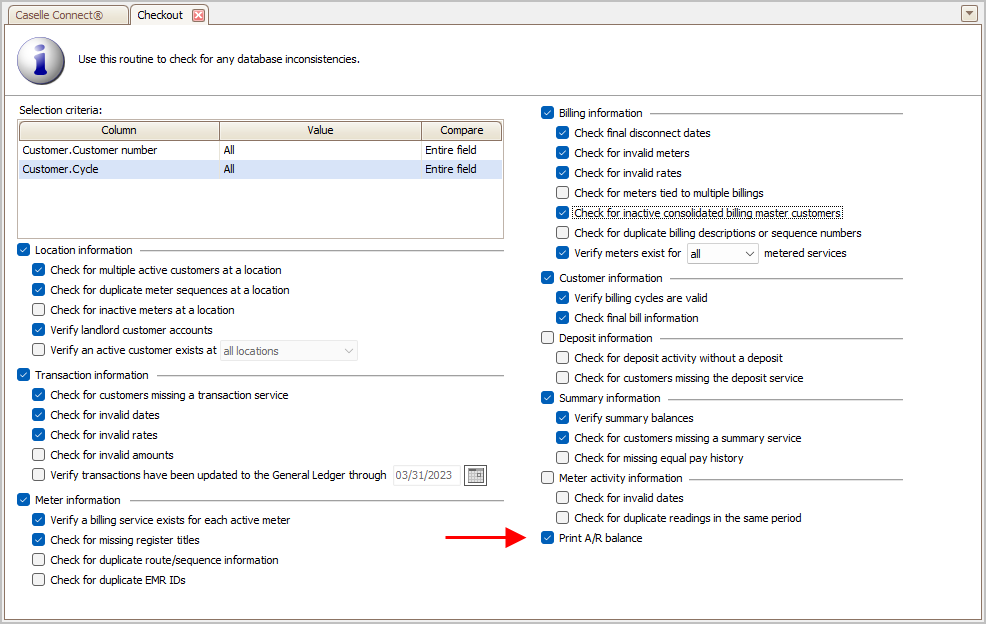This screenshot has width=986, height=624.
Task: Toggle the Print A/R balance checkbox
Action: pos(548,538)
